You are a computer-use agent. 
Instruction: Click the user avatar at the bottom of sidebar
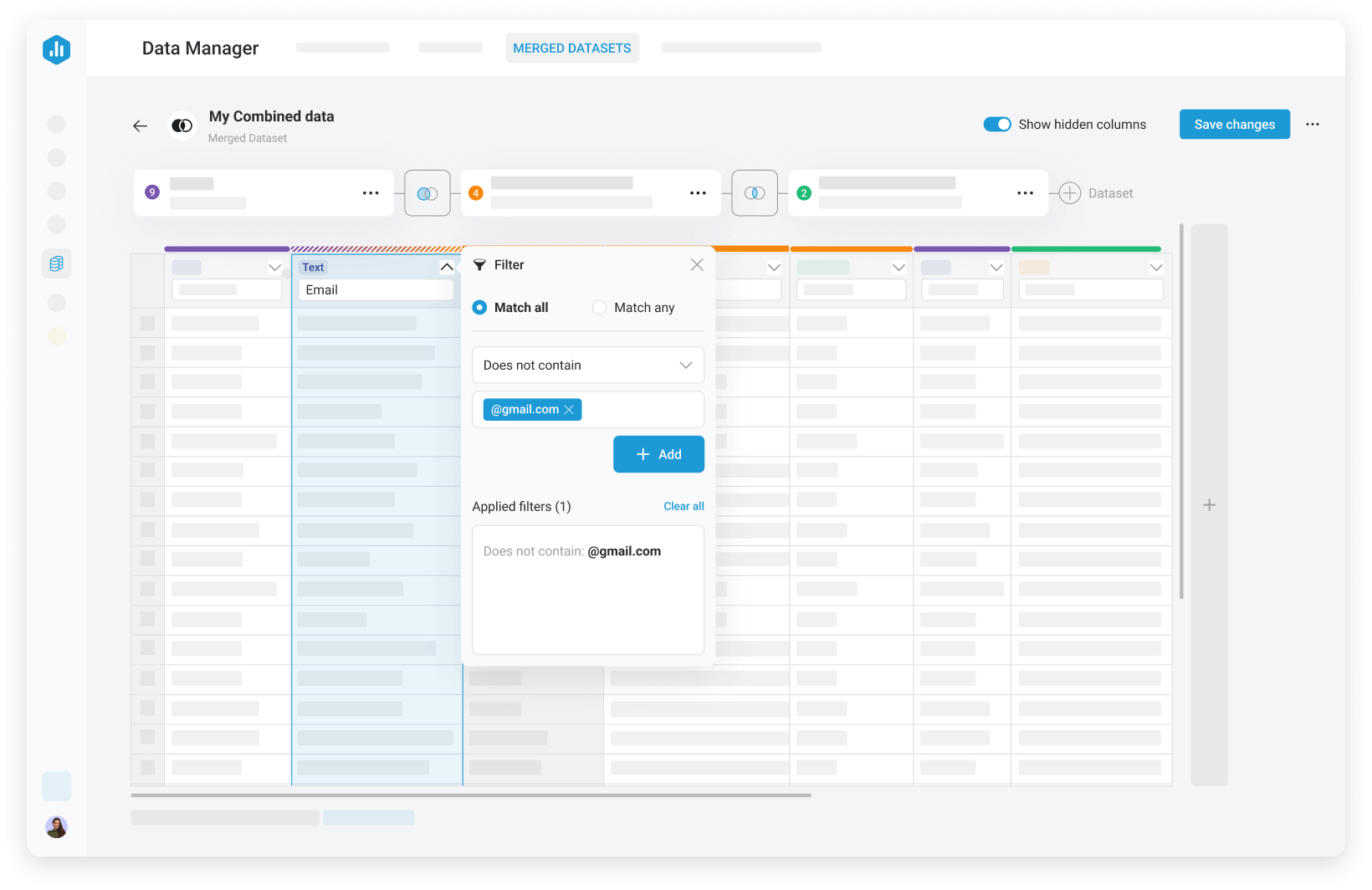(x=56, y=826)
